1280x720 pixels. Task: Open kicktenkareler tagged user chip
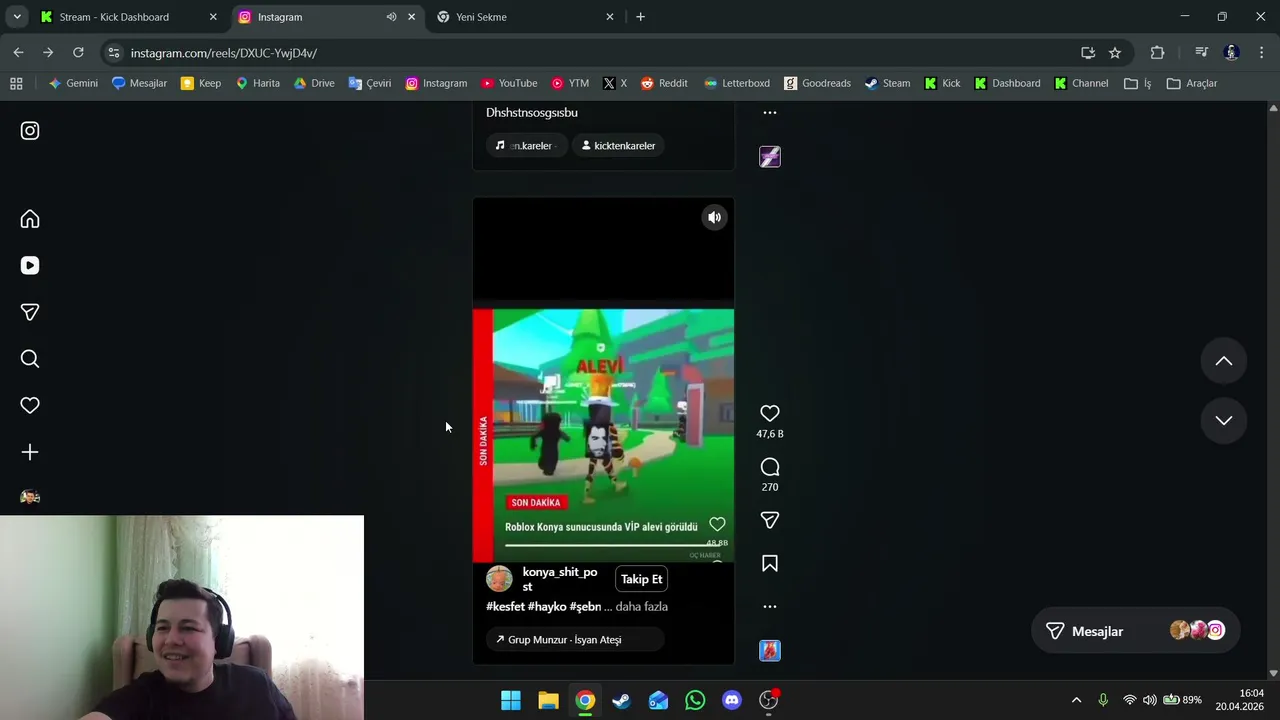pos(618,146)
